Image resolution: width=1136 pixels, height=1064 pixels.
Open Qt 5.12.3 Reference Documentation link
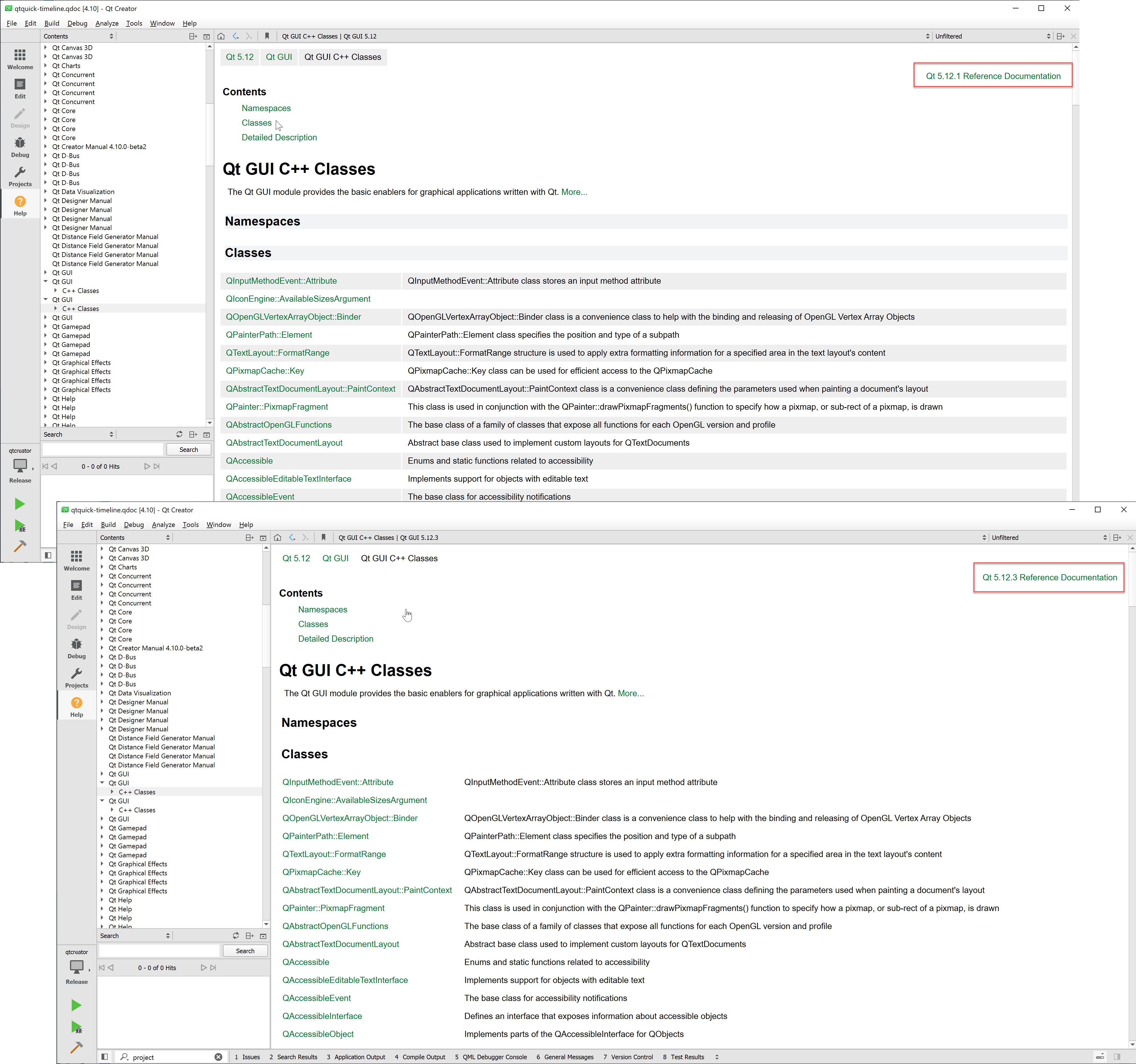coord(1049,577)
